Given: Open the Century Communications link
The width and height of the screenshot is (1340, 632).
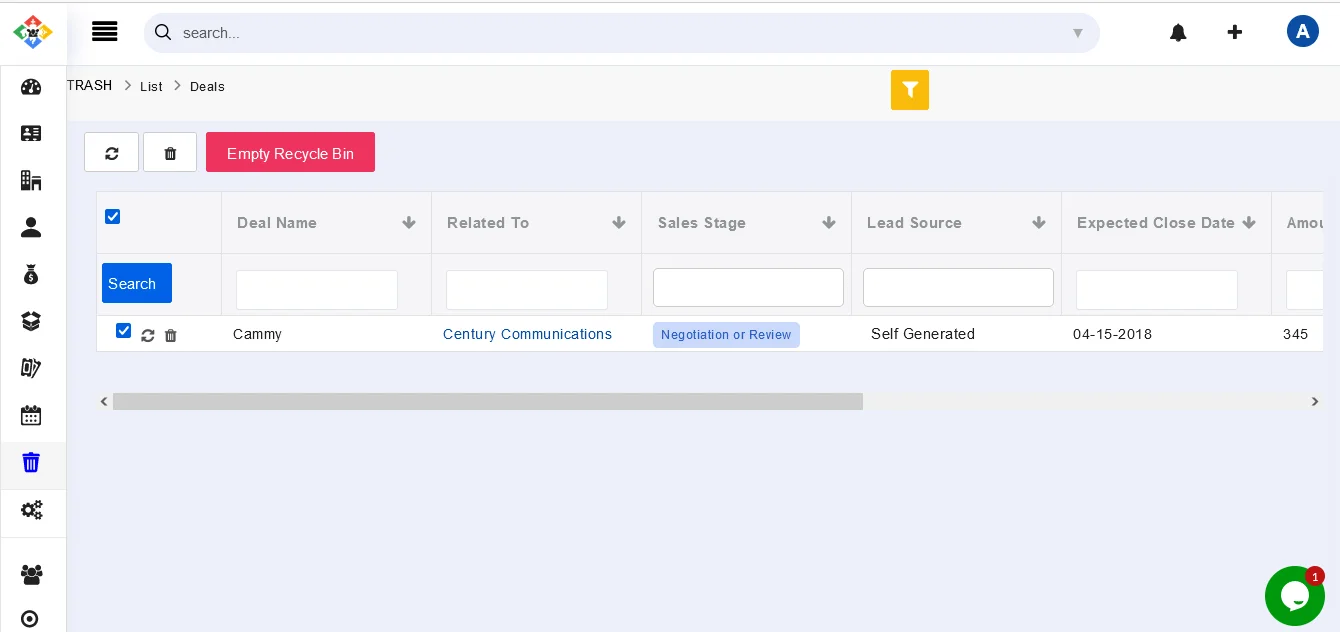Looking at the screenshot, I should [x=527, y=334].
